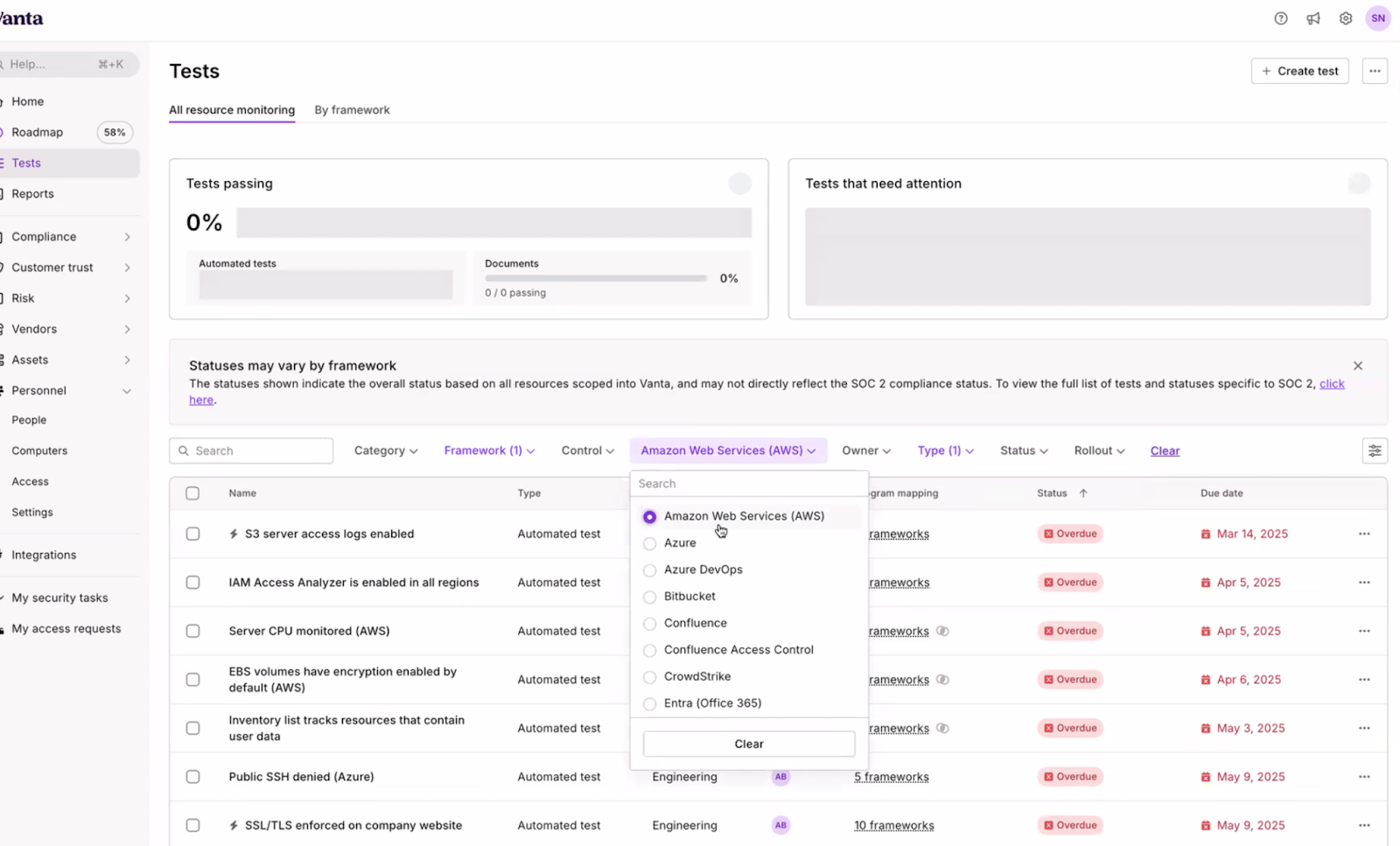This screenshot has width=1400, height=846.
Task: Click AB owner avatar in SSL/TLS enforced row
Action: (x=780, y=825)
